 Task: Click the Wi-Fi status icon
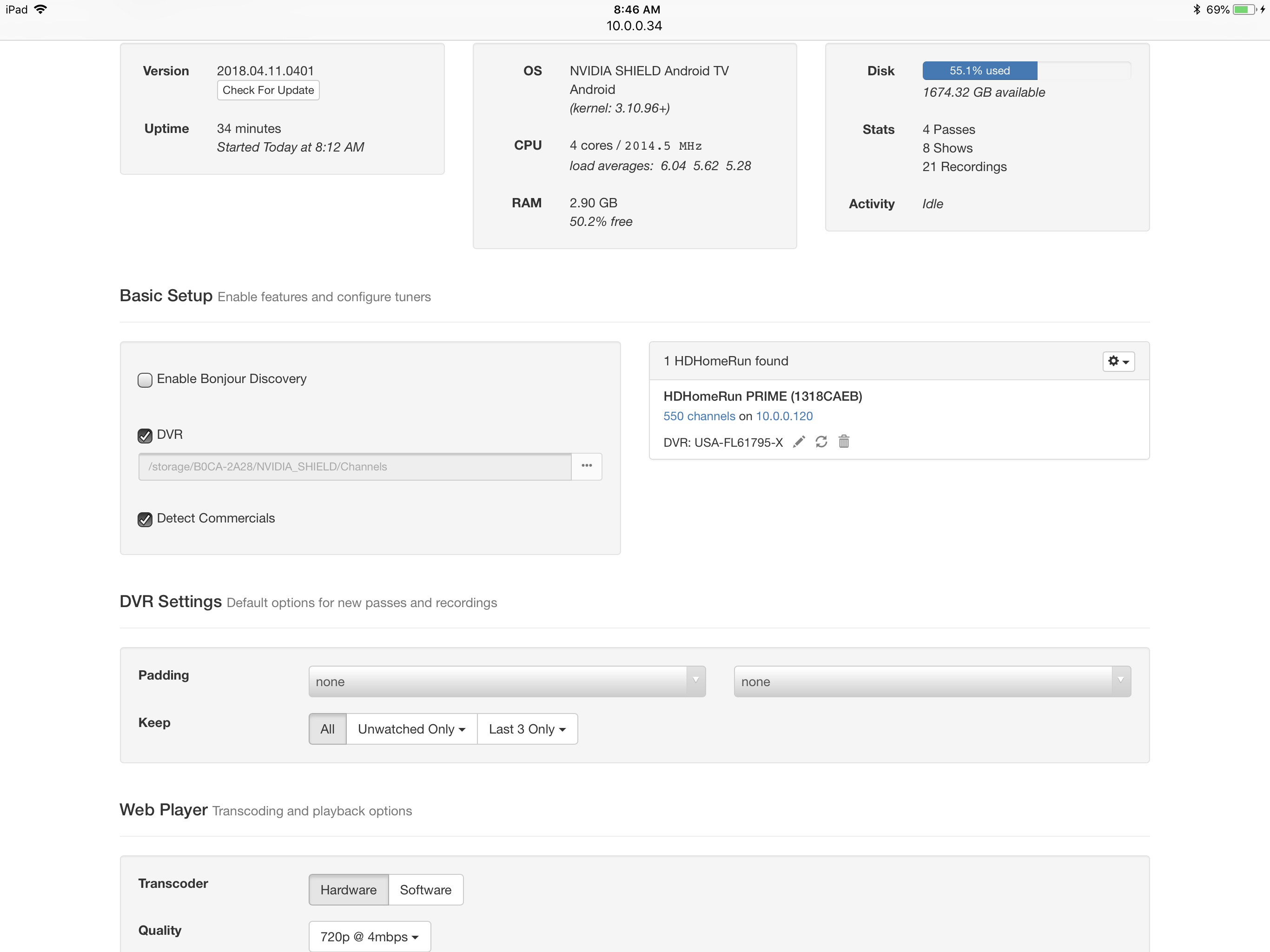[41, 9]
